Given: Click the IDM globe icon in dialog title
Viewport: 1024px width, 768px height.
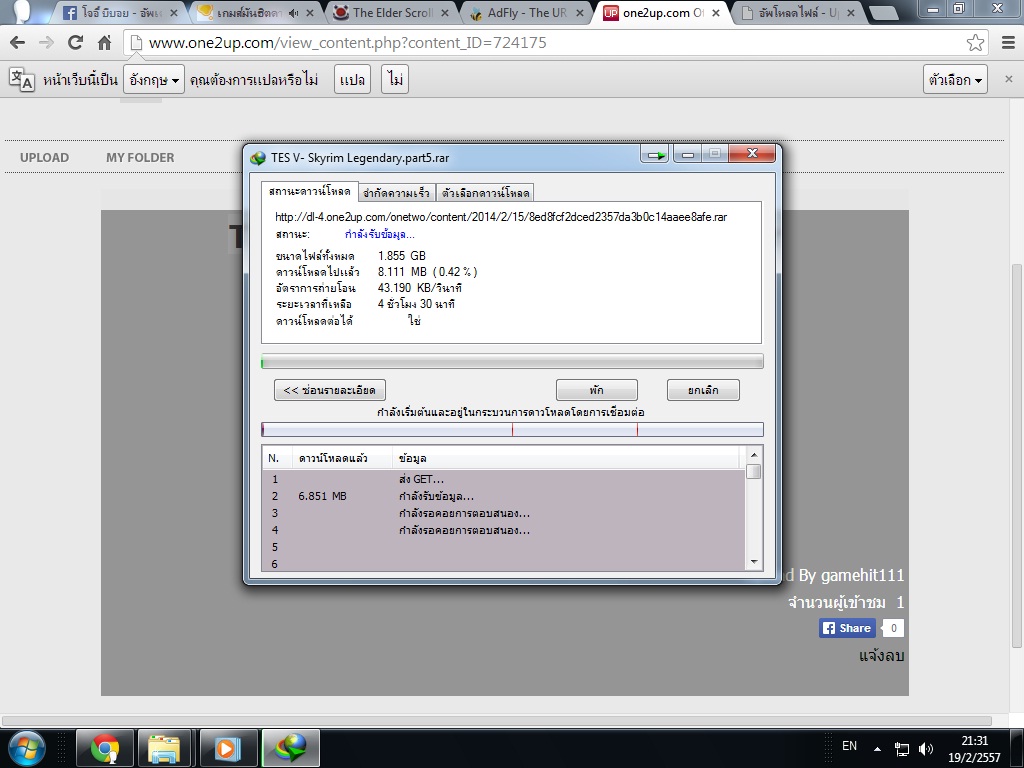Looking at the screenshot, I should 258,157.
